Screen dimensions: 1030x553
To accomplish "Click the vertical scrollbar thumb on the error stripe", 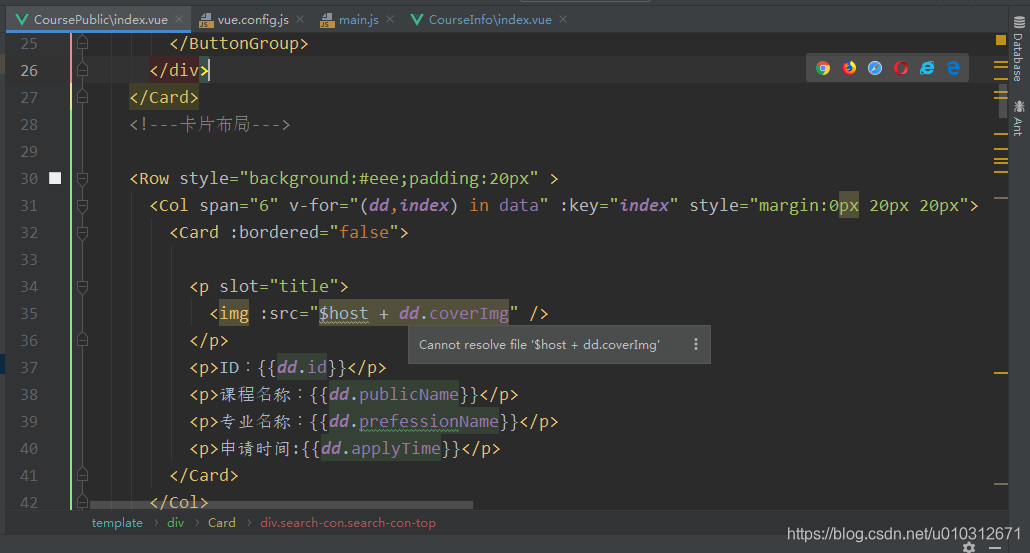I will click(x=1002, y=99).
